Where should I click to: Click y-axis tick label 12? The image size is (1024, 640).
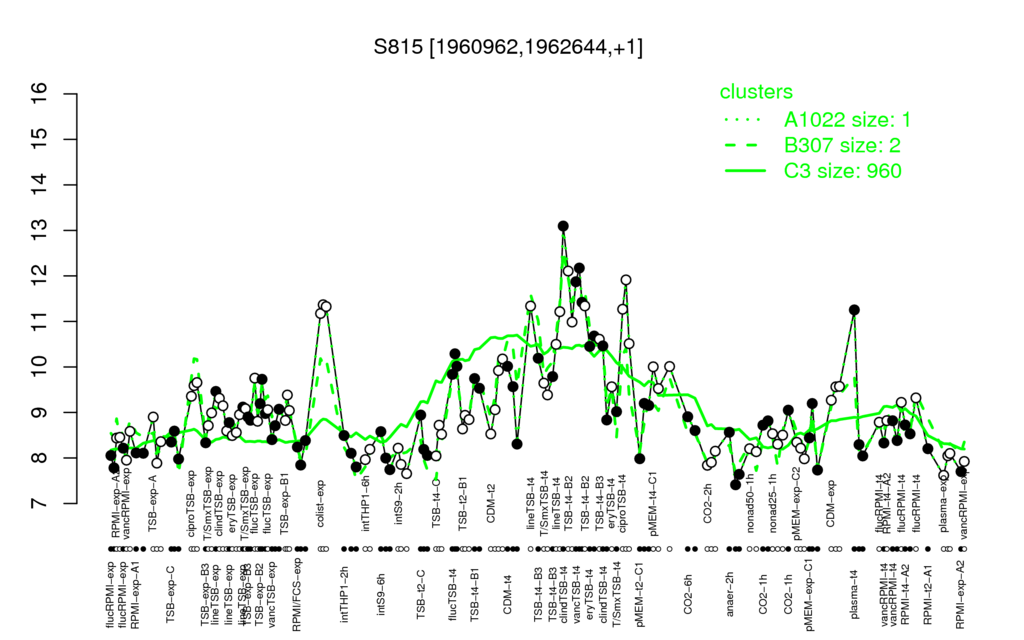(x=40, y=276)
